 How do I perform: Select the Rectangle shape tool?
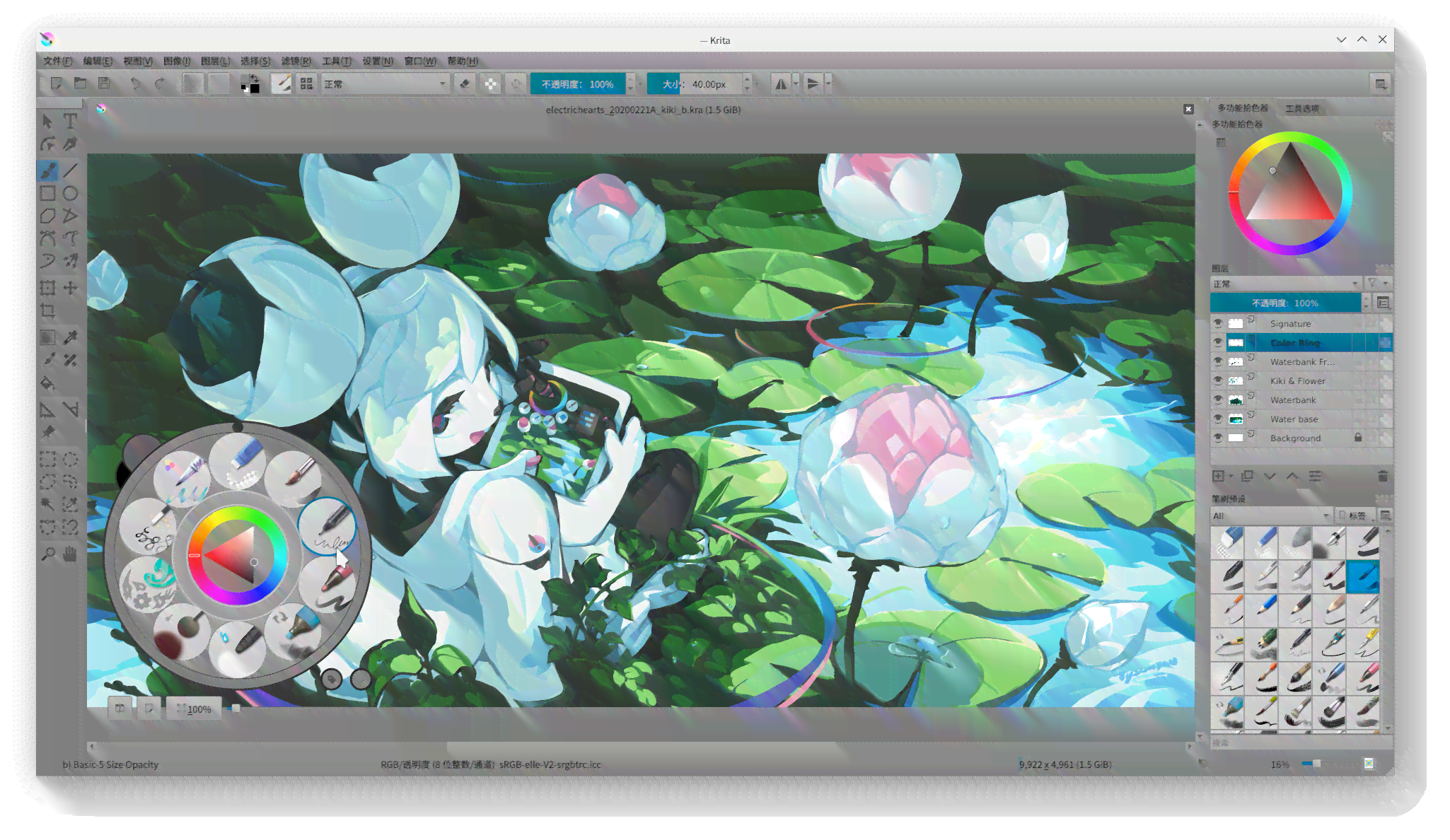click(x=47, y=193)
